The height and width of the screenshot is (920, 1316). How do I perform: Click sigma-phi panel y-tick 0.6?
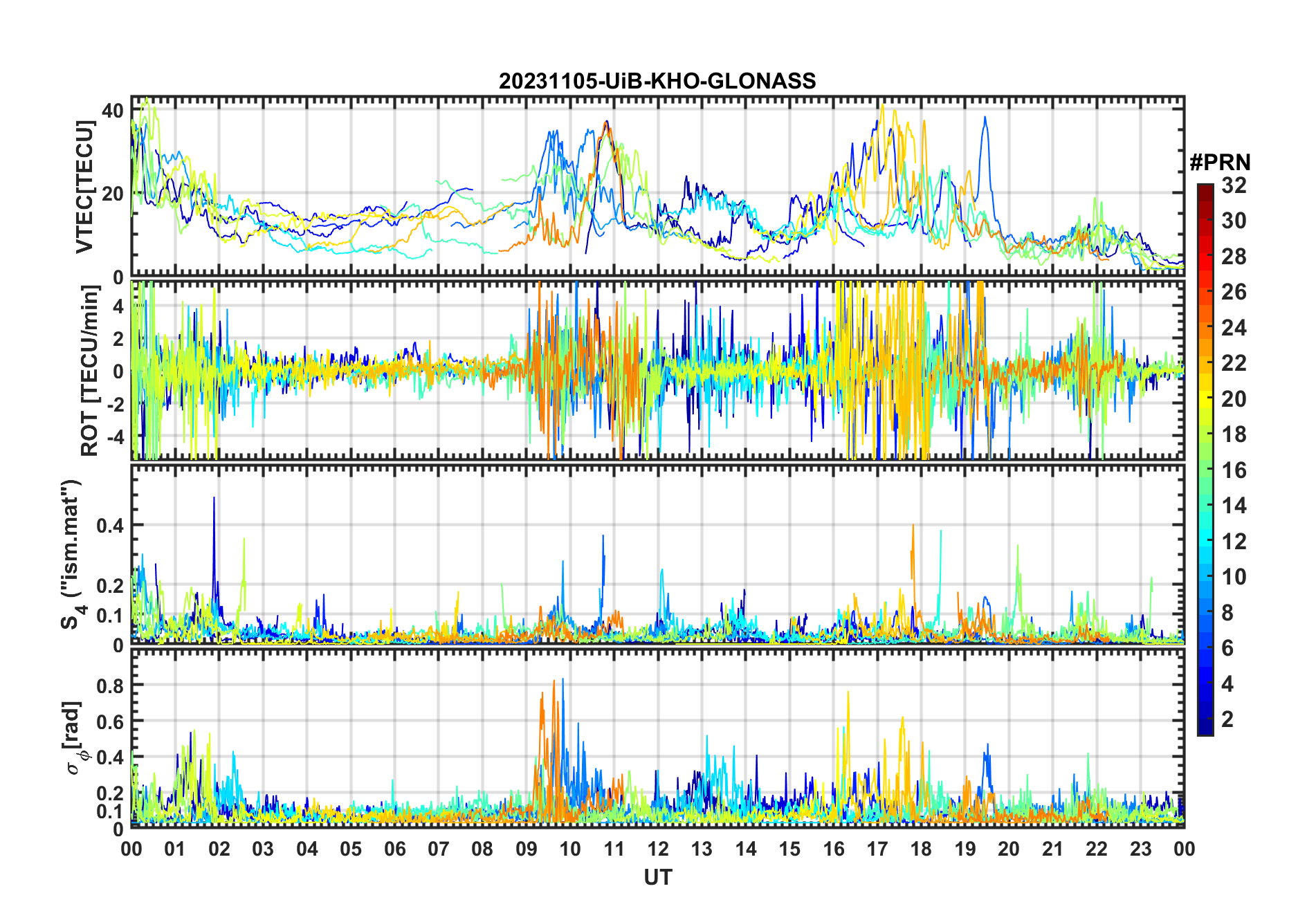pos(110,721)
